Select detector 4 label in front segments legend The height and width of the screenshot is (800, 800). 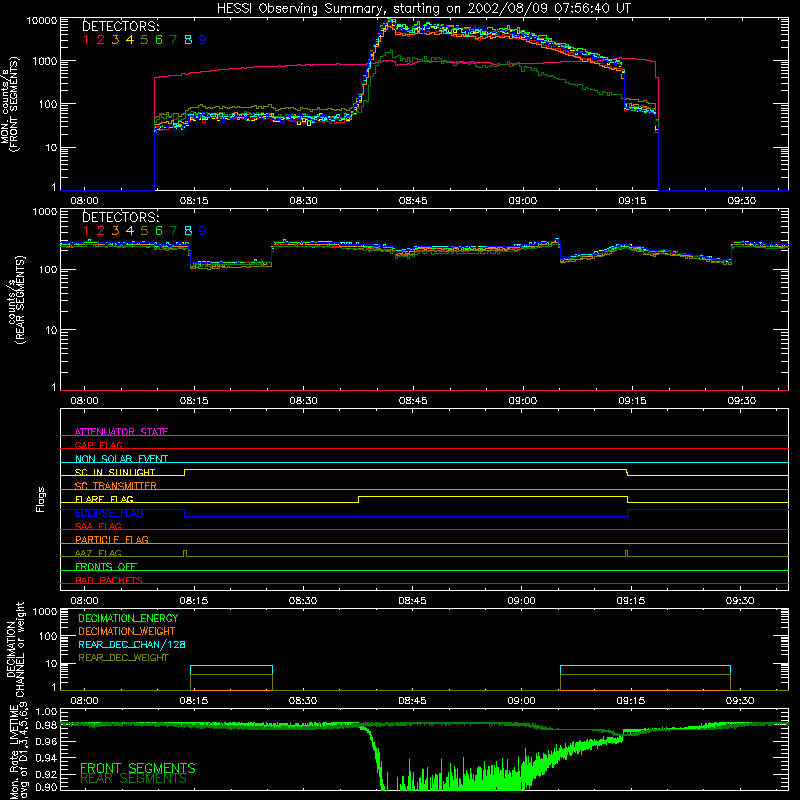pos(130,40)
